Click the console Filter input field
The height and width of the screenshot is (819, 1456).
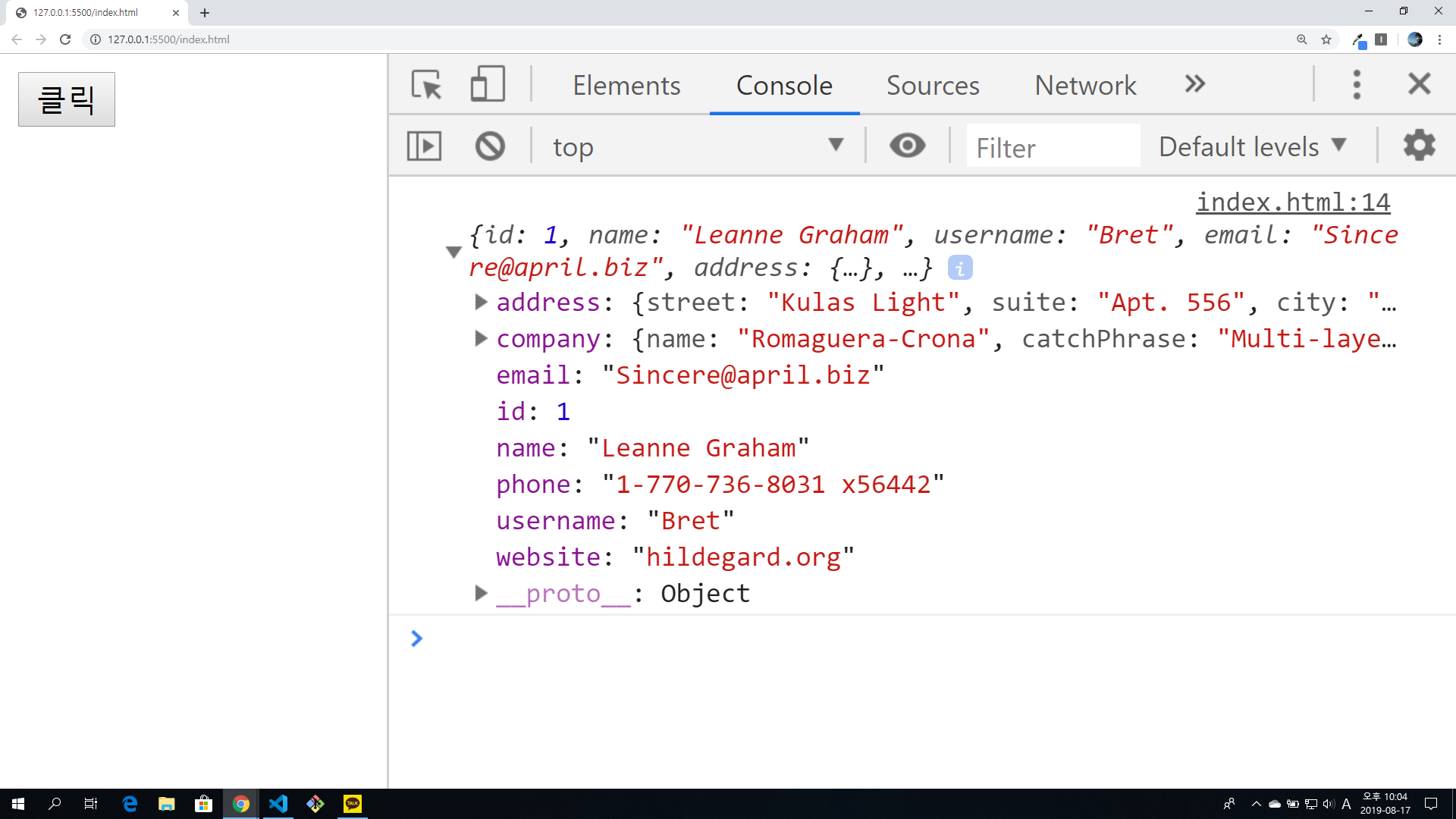(1053, 146)
